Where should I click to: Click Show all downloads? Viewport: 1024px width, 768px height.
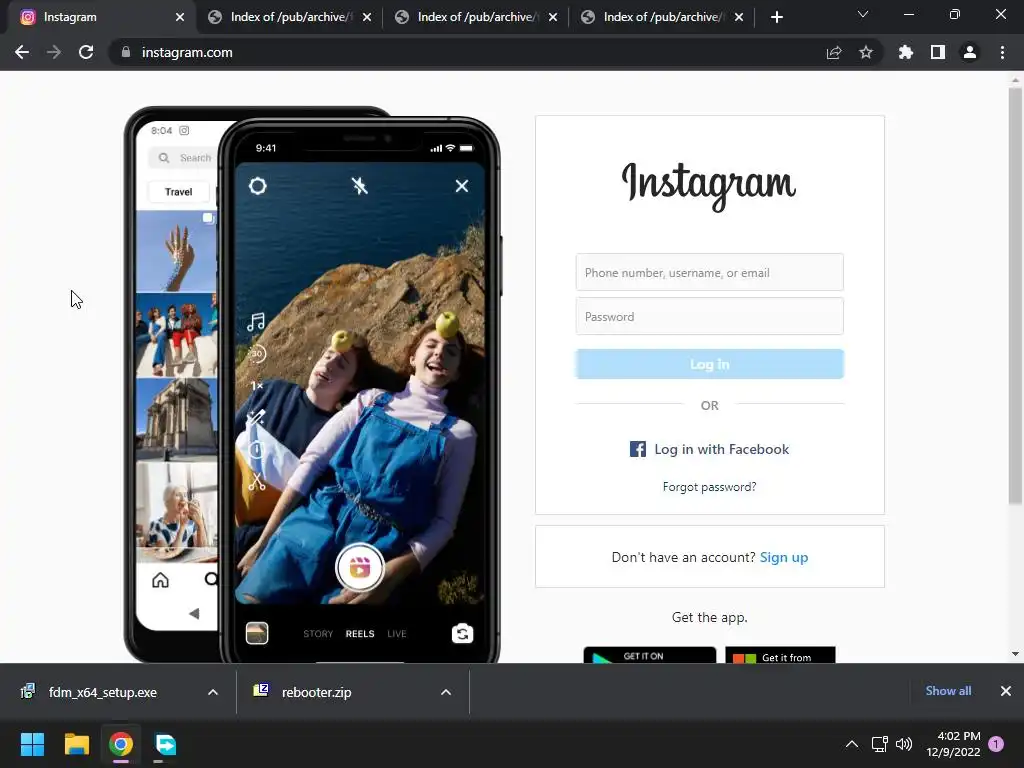(948, 691)
